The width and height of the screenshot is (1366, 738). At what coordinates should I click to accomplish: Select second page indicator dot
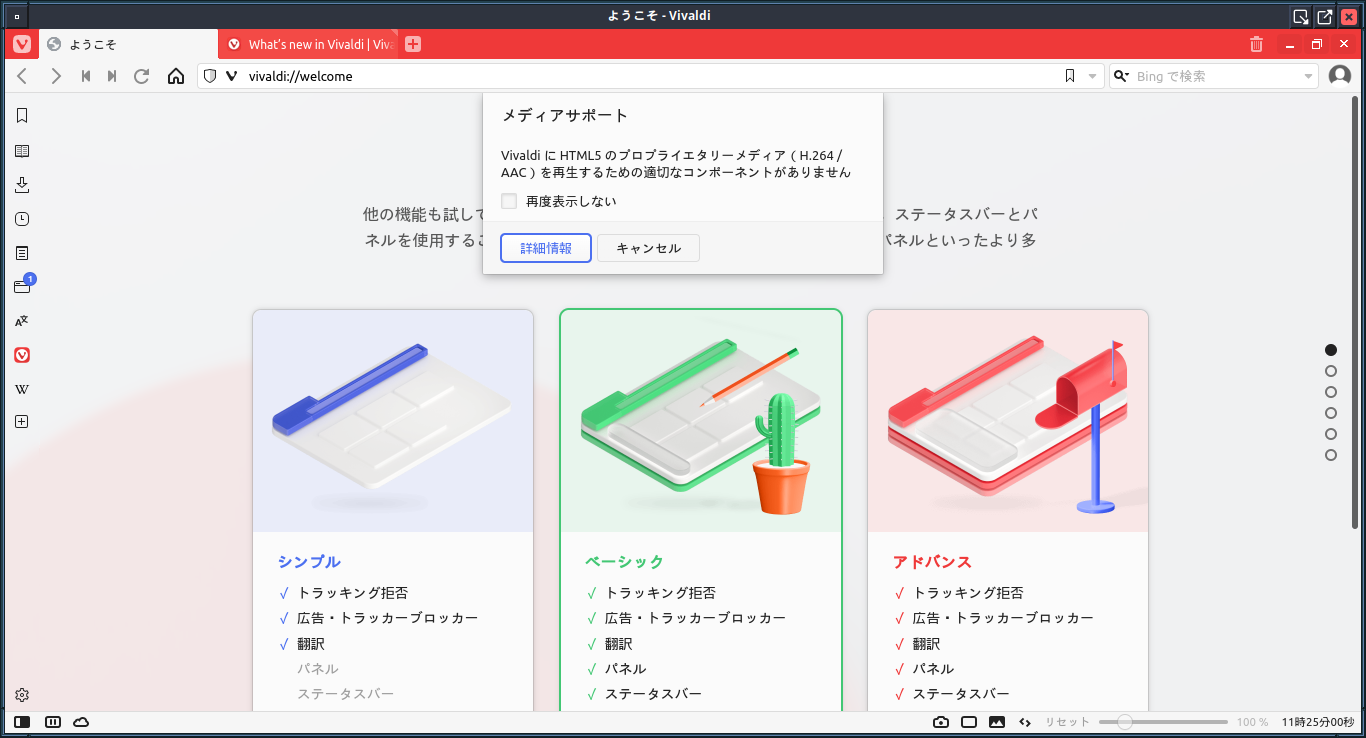click(x=1331, y=371)
